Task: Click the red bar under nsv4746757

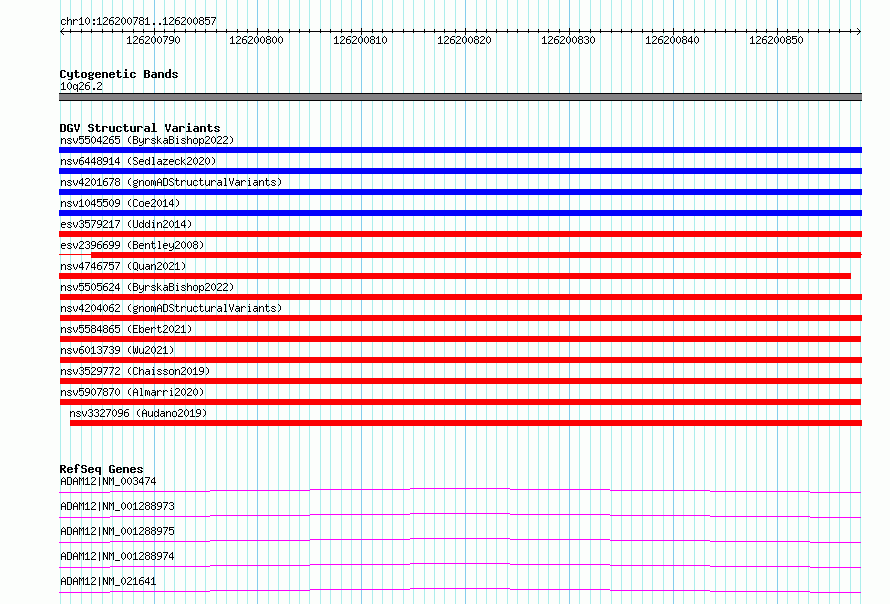Action: [x=455, y=276]
